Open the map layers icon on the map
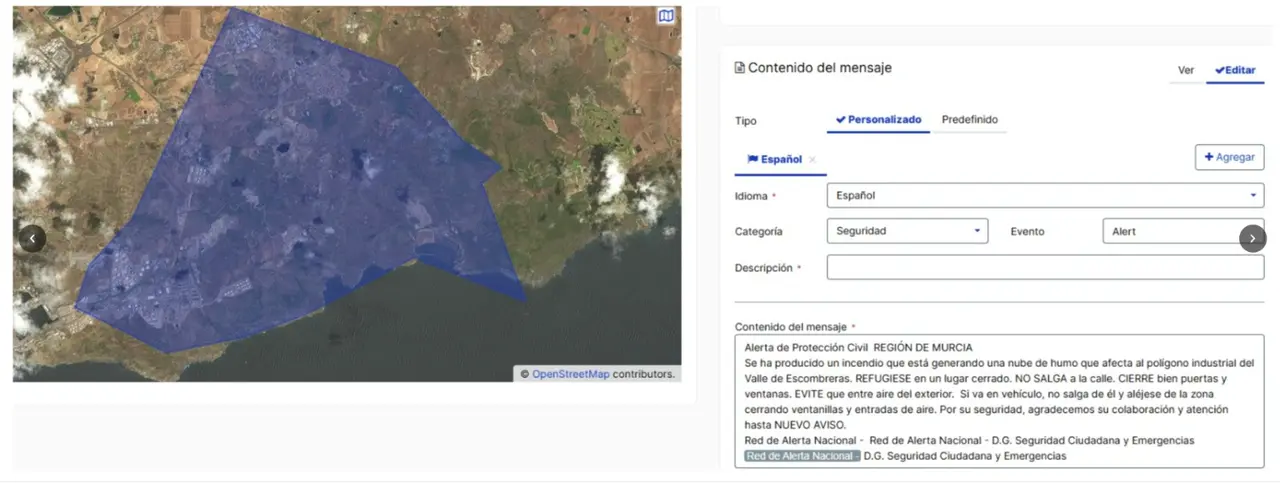Image resolution: width=1280 pixels, height=483 pixels. pos(666,17)
